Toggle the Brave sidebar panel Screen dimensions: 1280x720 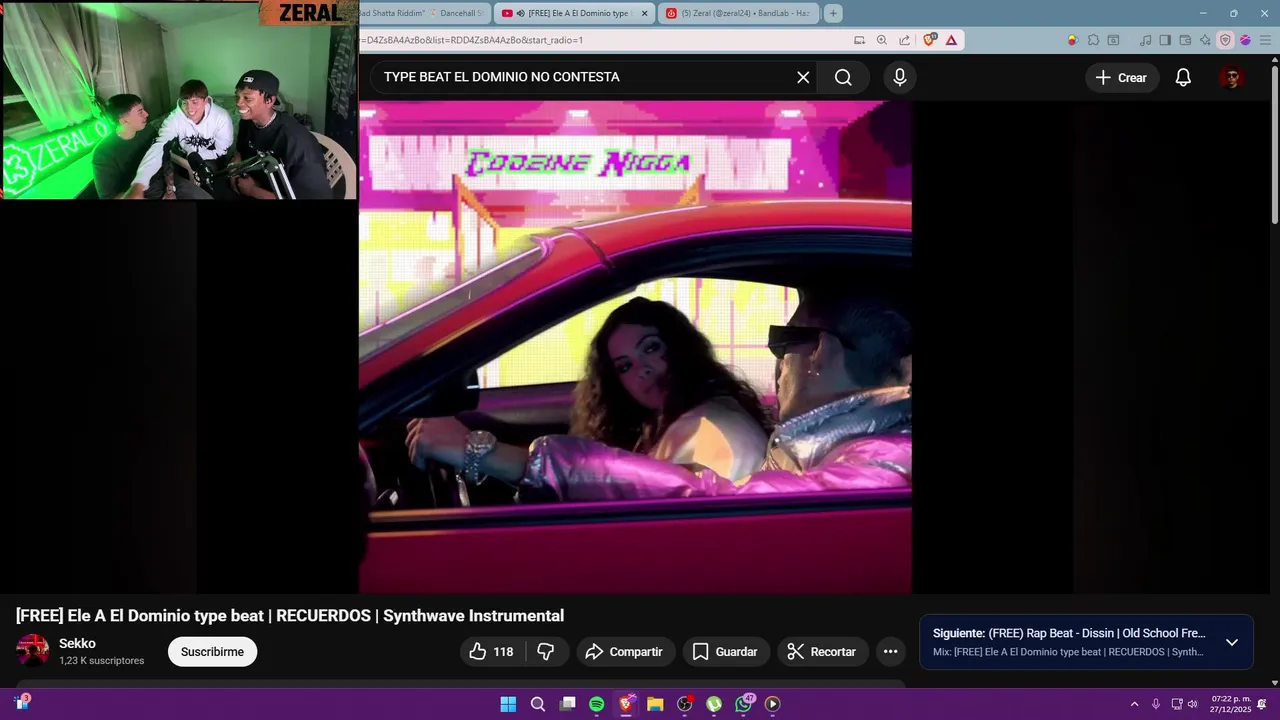(x=1165, y=40)
